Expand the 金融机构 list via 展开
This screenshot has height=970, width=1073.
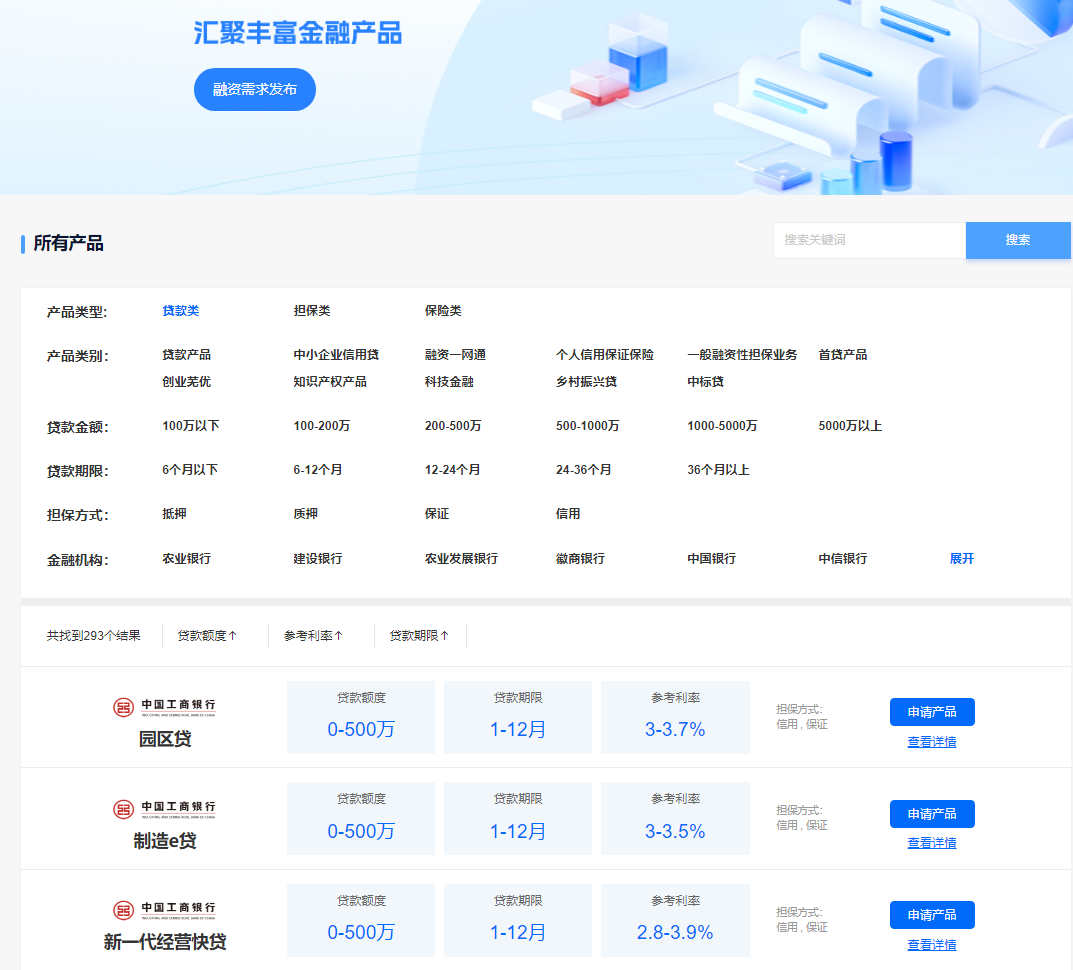pyautogui.click(x=961, y=558)
